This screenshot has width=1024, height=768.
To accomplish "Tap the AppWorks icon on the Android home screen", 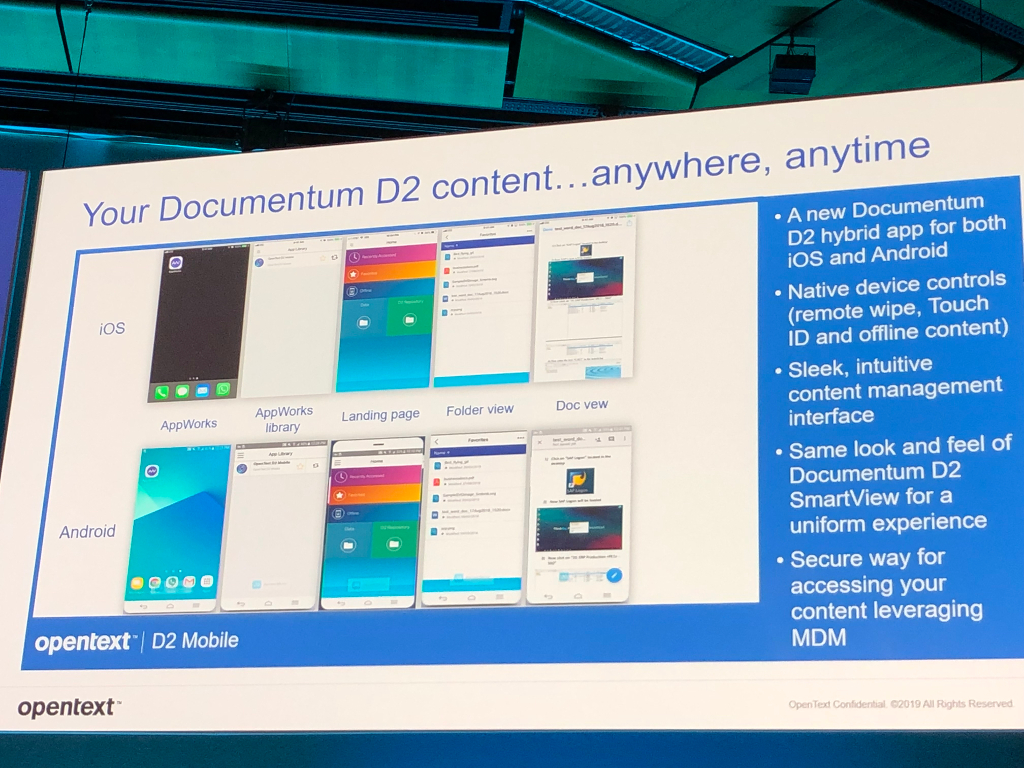I will point(152,471).
